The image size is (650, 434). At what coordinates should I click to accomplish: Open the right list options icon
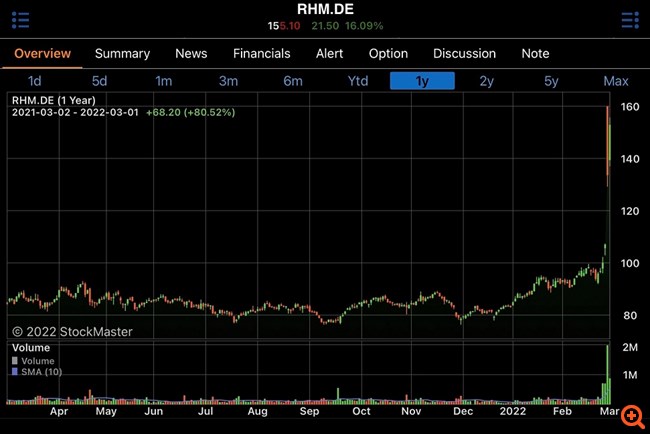(629, 19)
